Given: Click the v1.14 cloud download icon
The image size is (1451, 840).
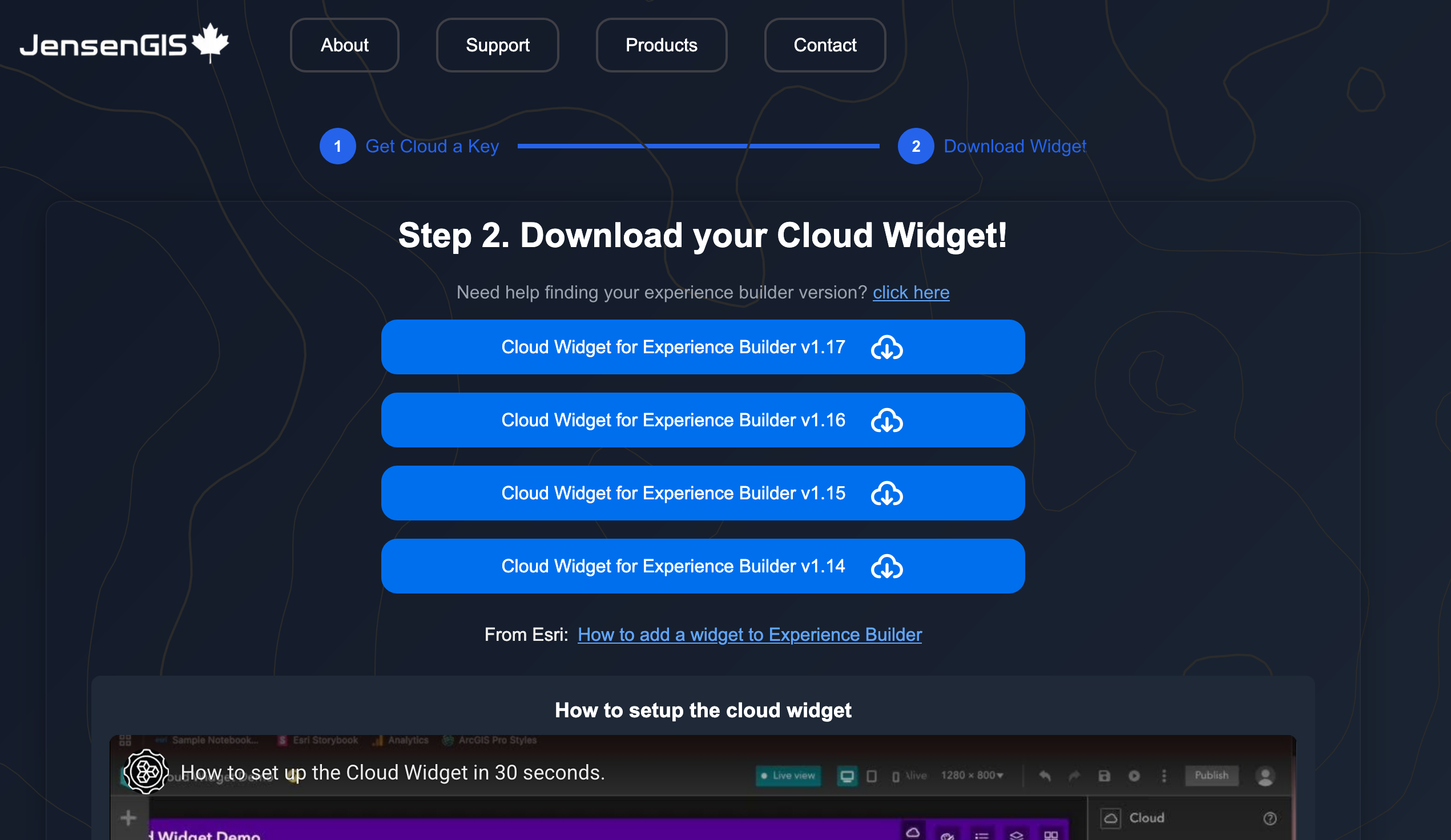Looking at the screenshot, I should click(x=886, y=567).
